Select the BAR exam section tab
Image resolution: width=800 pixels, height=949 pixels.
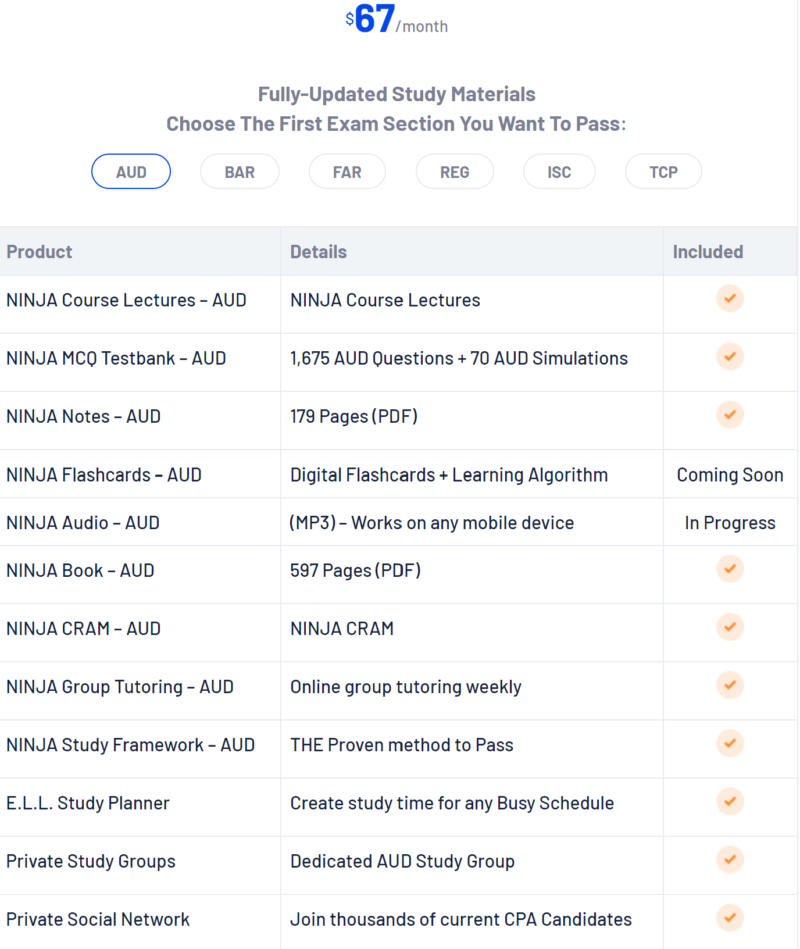tap(240, 172)
